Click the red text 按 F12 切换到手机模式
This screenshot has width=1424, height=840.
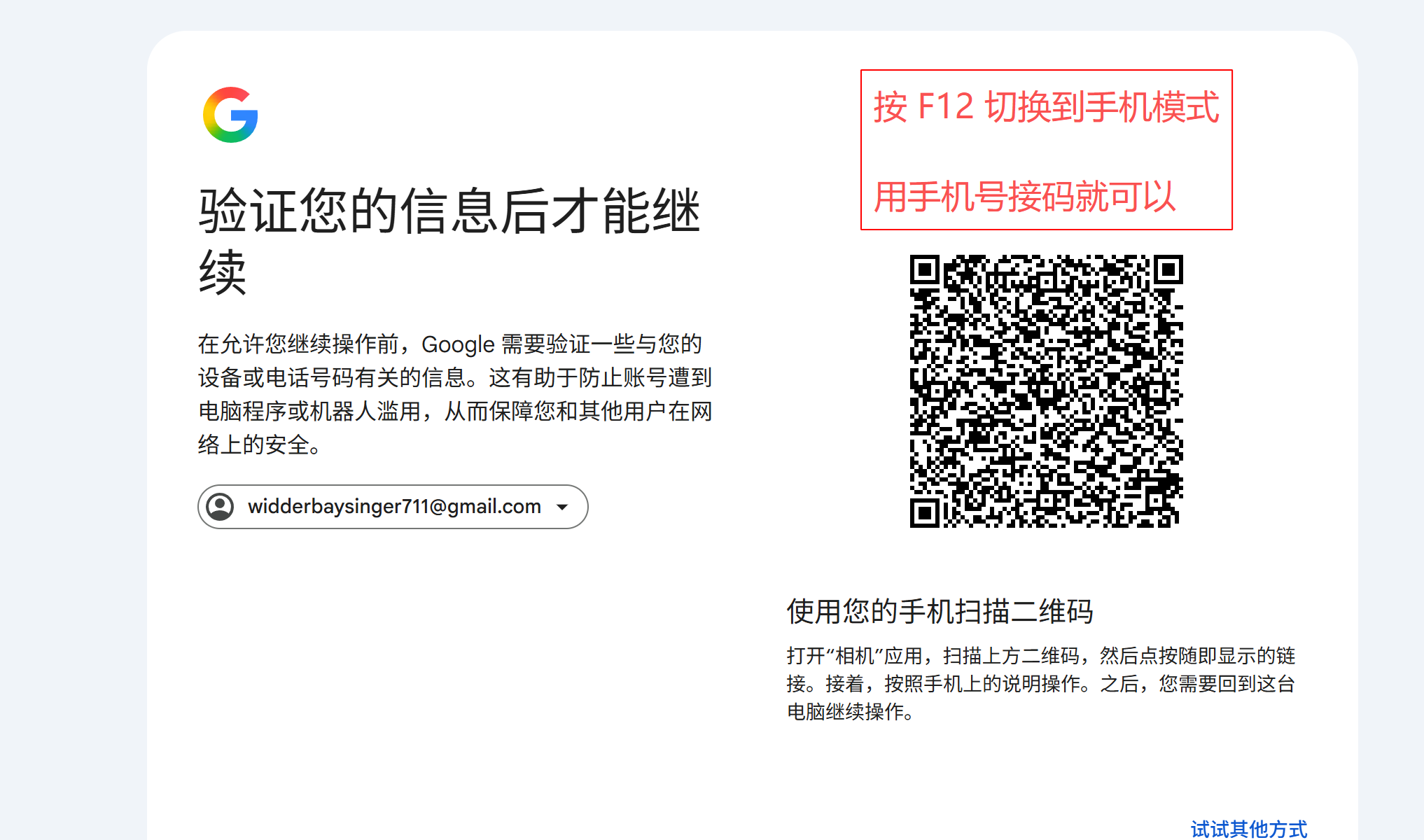tap(1046, 107)
